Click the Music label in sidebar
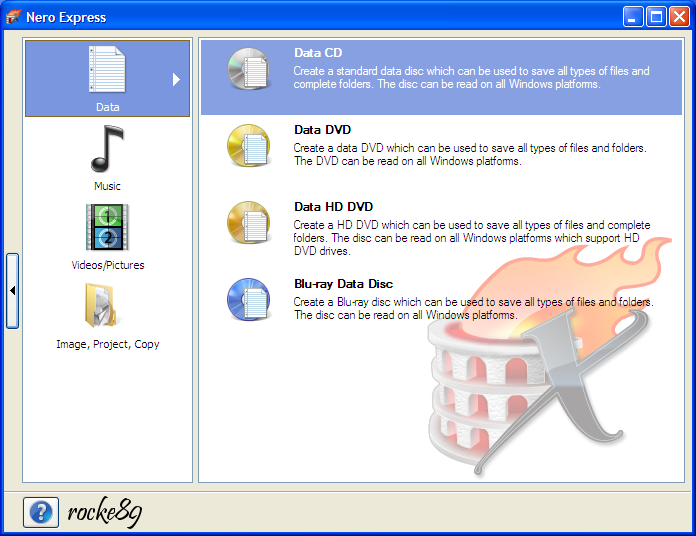Viewport: 696px width, 536px height. click(107, 186)
